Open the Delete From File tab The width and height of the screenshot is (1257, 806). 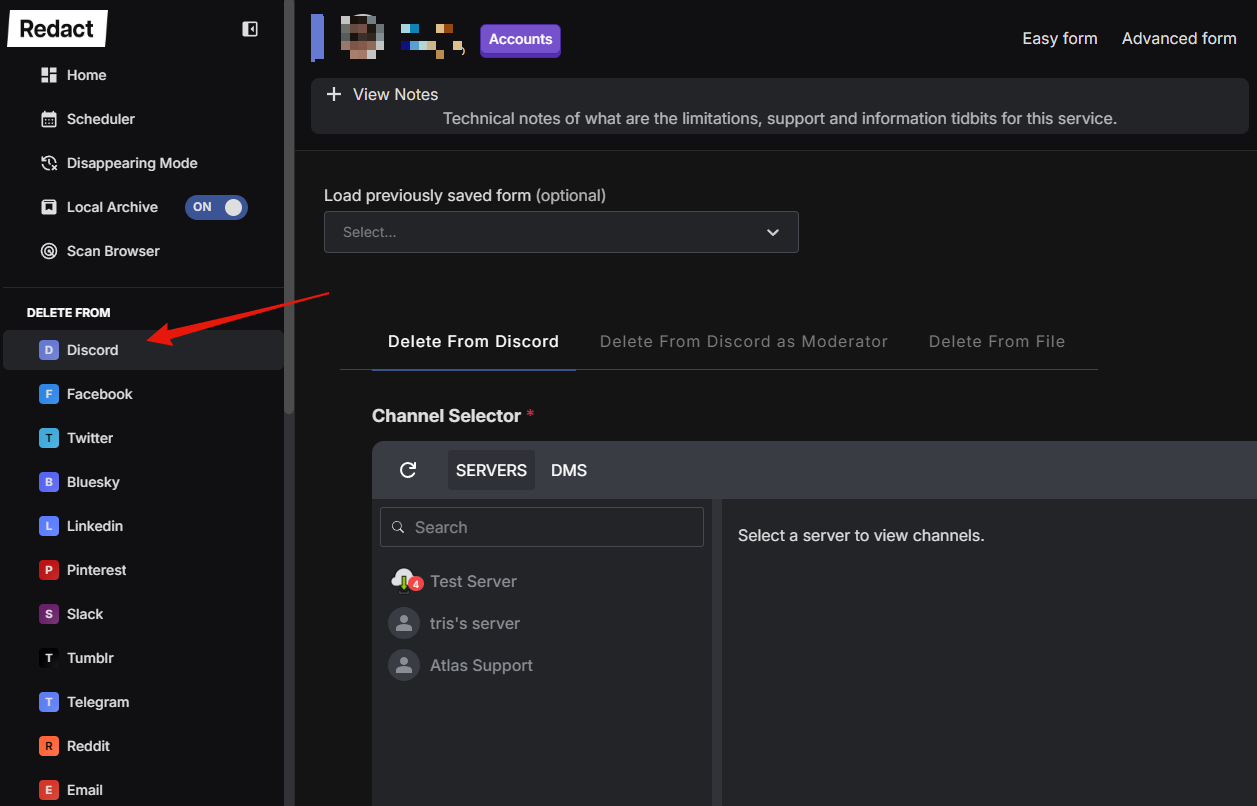pos(996,341)
